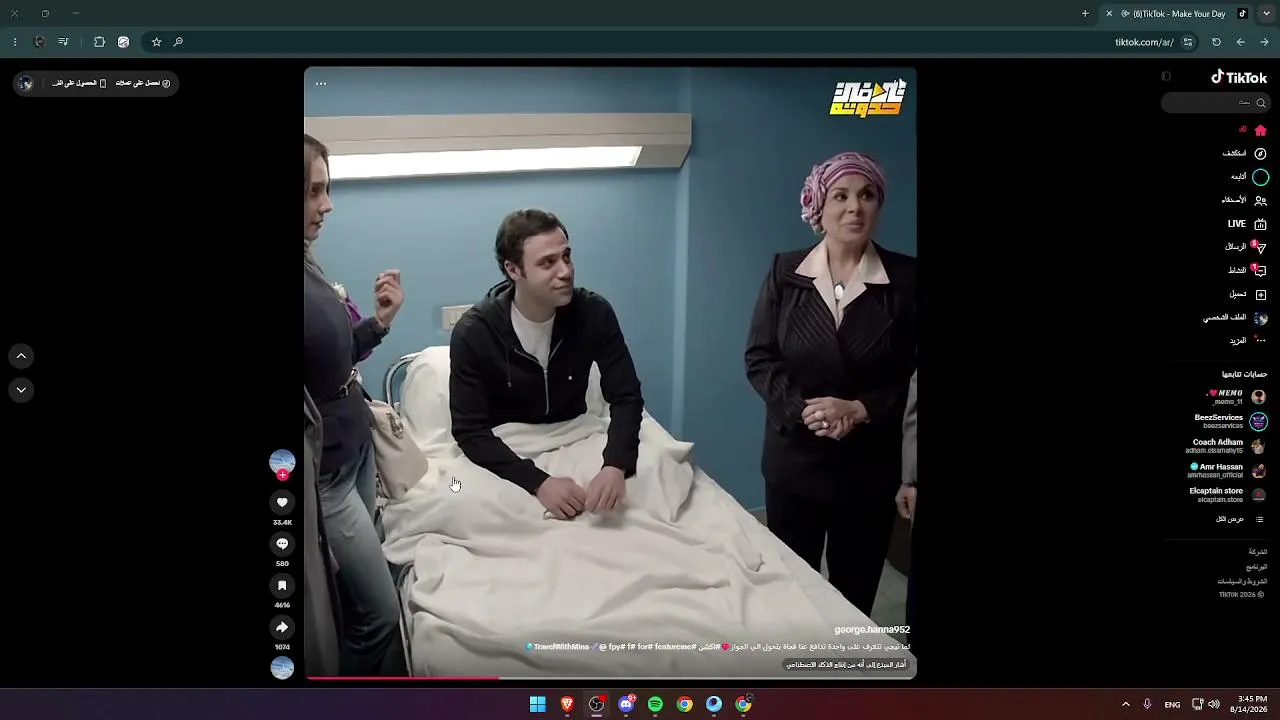Show hidden system tray icons chevron
Image resolution: width=1280 pixels, height=720 pixels.
click(x=1125, y=704)
